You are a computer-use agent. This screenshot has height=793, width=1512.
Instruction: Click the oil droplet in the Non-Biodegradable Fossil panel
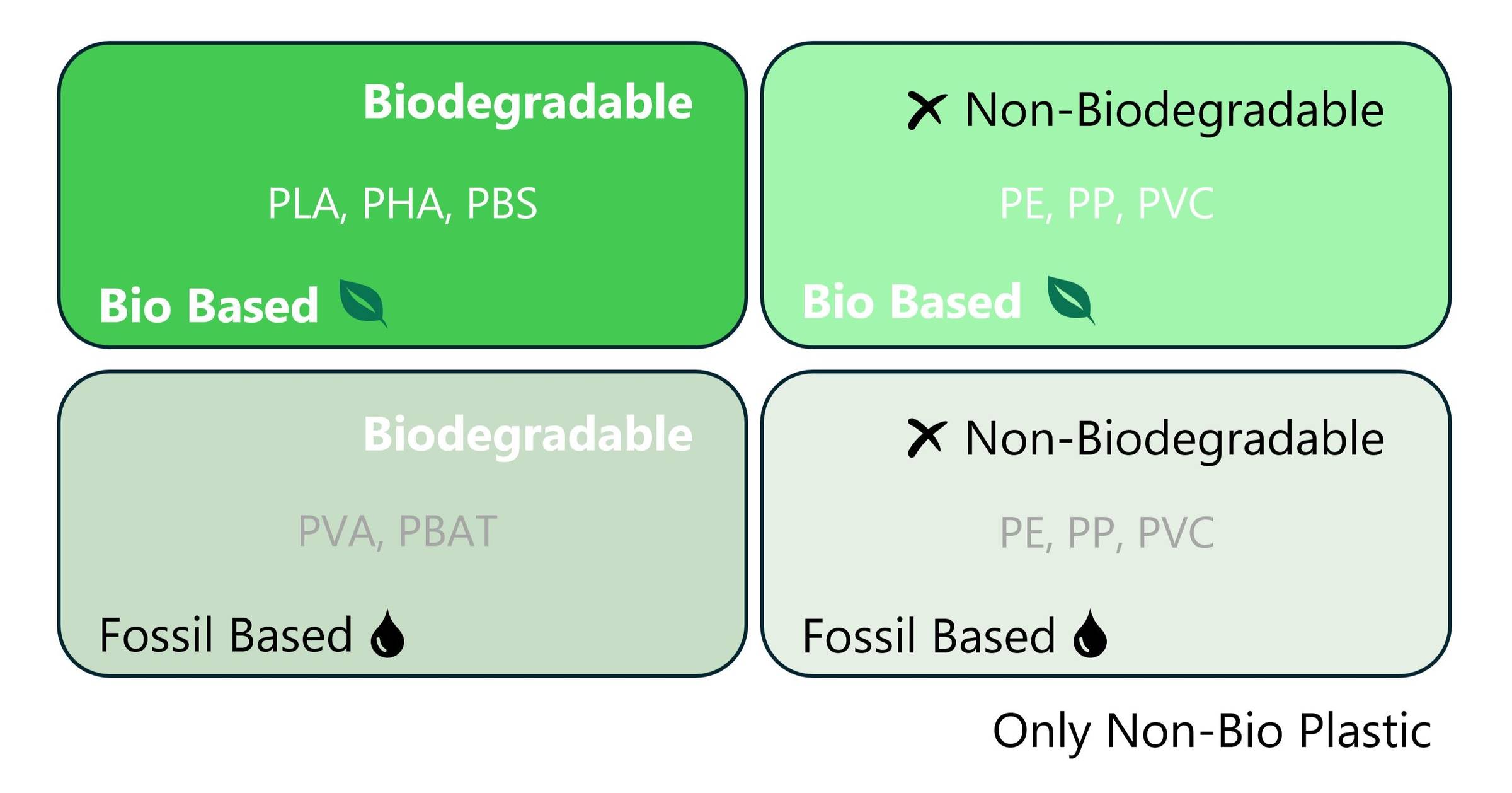[1090, 635]
